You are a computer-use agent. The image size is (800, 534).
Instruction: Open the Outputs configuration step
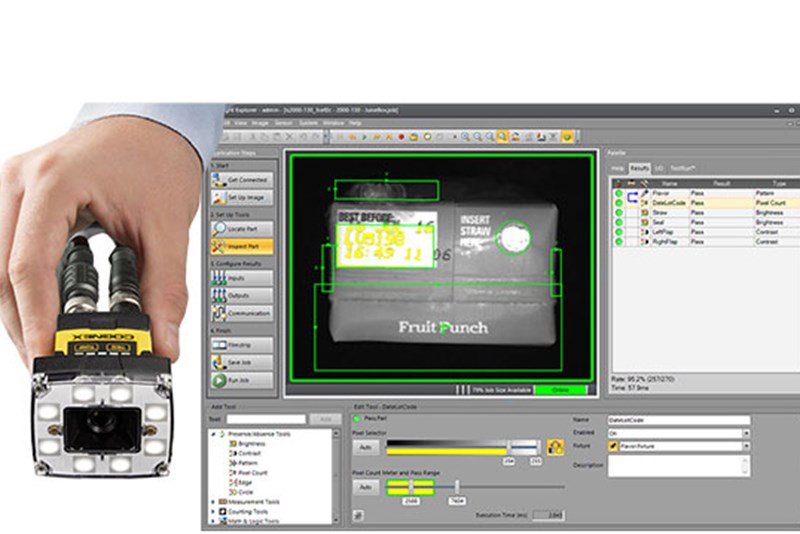(x=242, y=295)
